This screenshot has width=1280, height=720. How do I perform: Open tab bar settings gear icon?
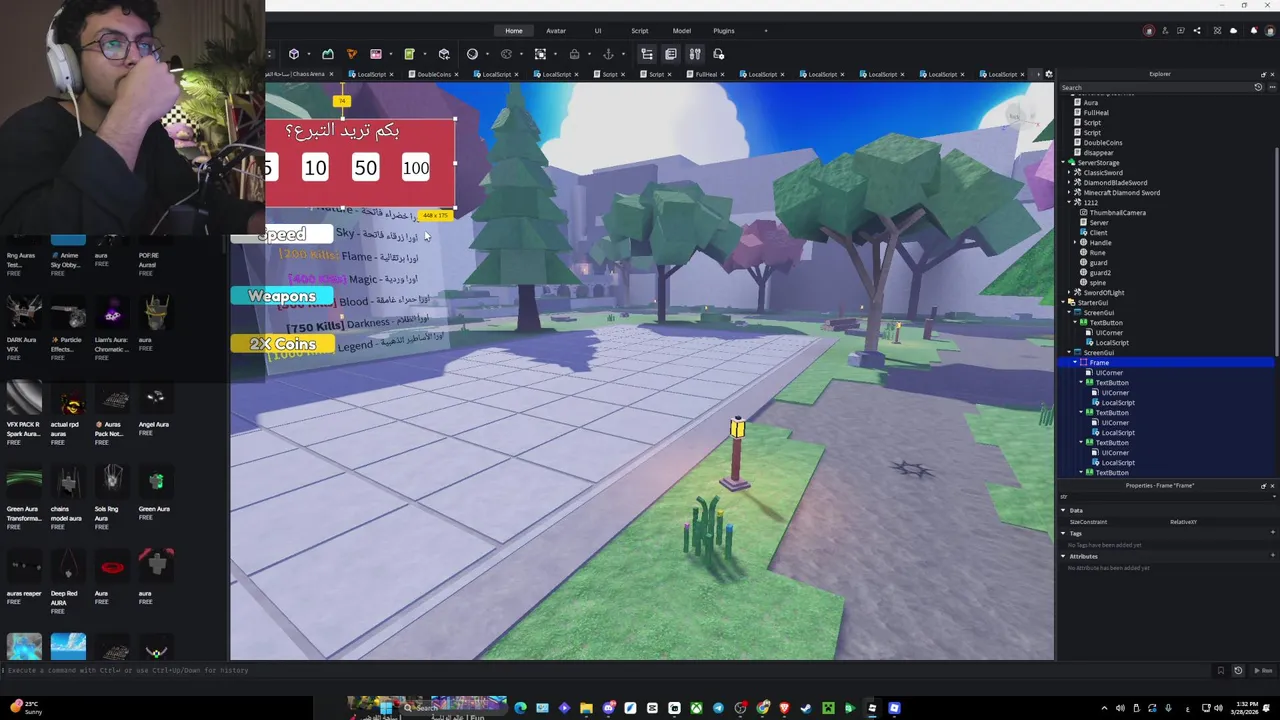[1048, 74]
